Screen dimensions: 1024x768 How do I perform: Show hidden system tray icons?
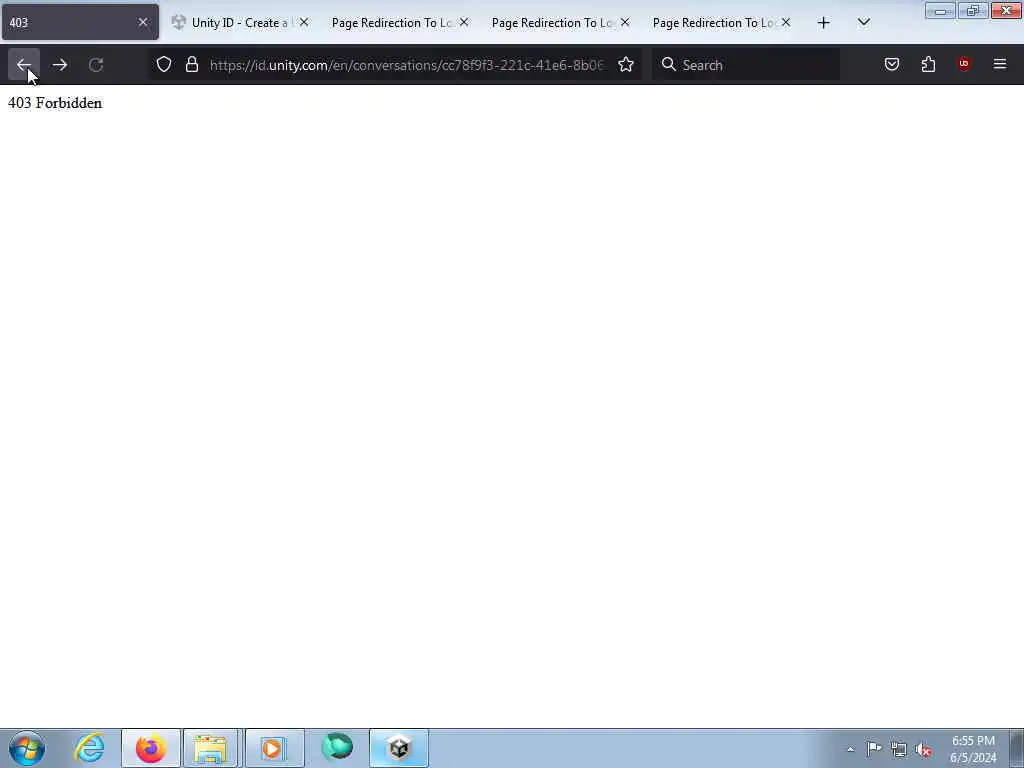850,749
